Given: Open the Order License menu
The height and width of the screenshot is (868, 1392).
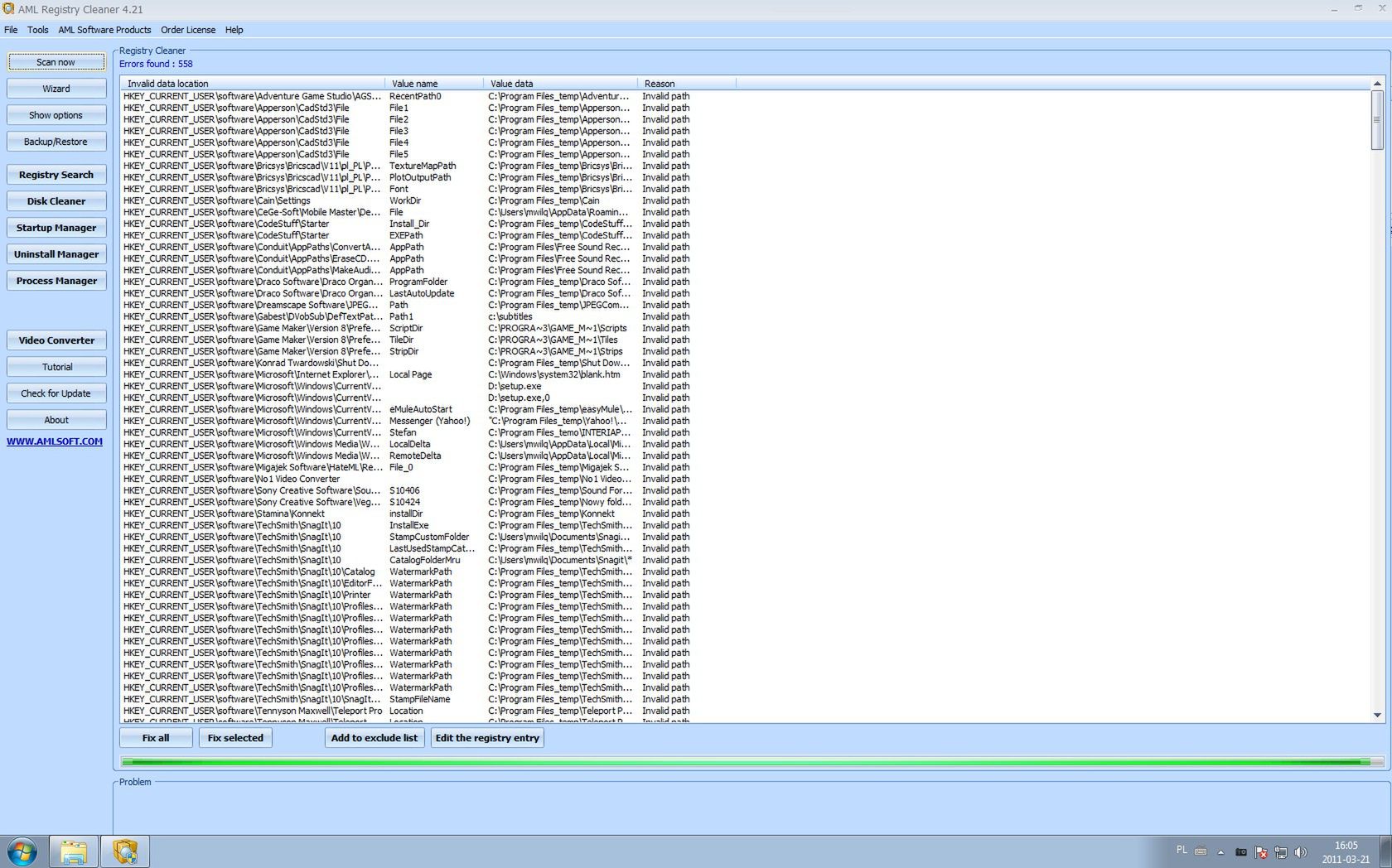Looking at the screenshot, I should (188, 30).
